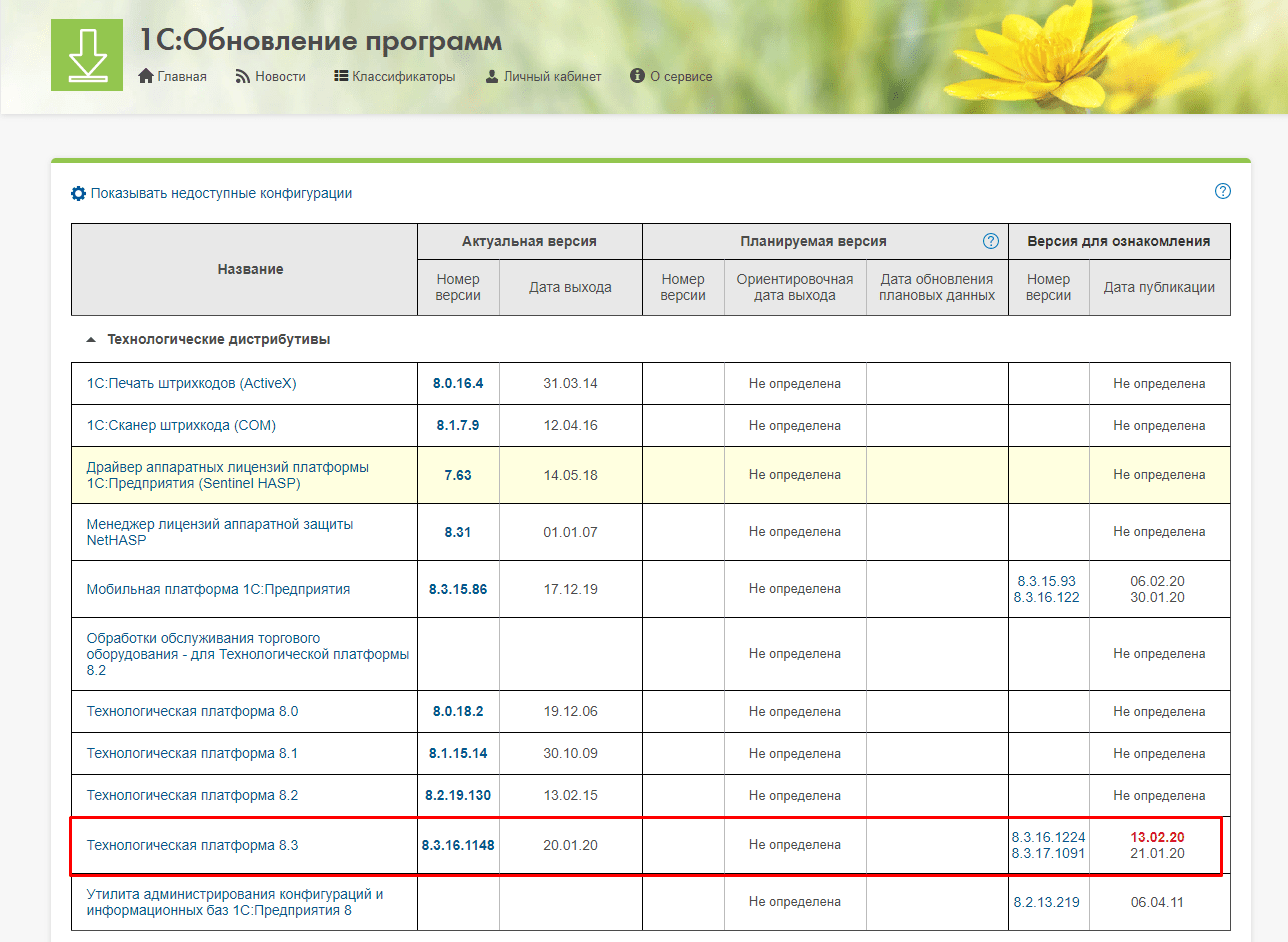Click Ориентировочная дата выхода column header
Image resolution: width=1288 pixels, height=942 pixels.
tap(795, 287)
